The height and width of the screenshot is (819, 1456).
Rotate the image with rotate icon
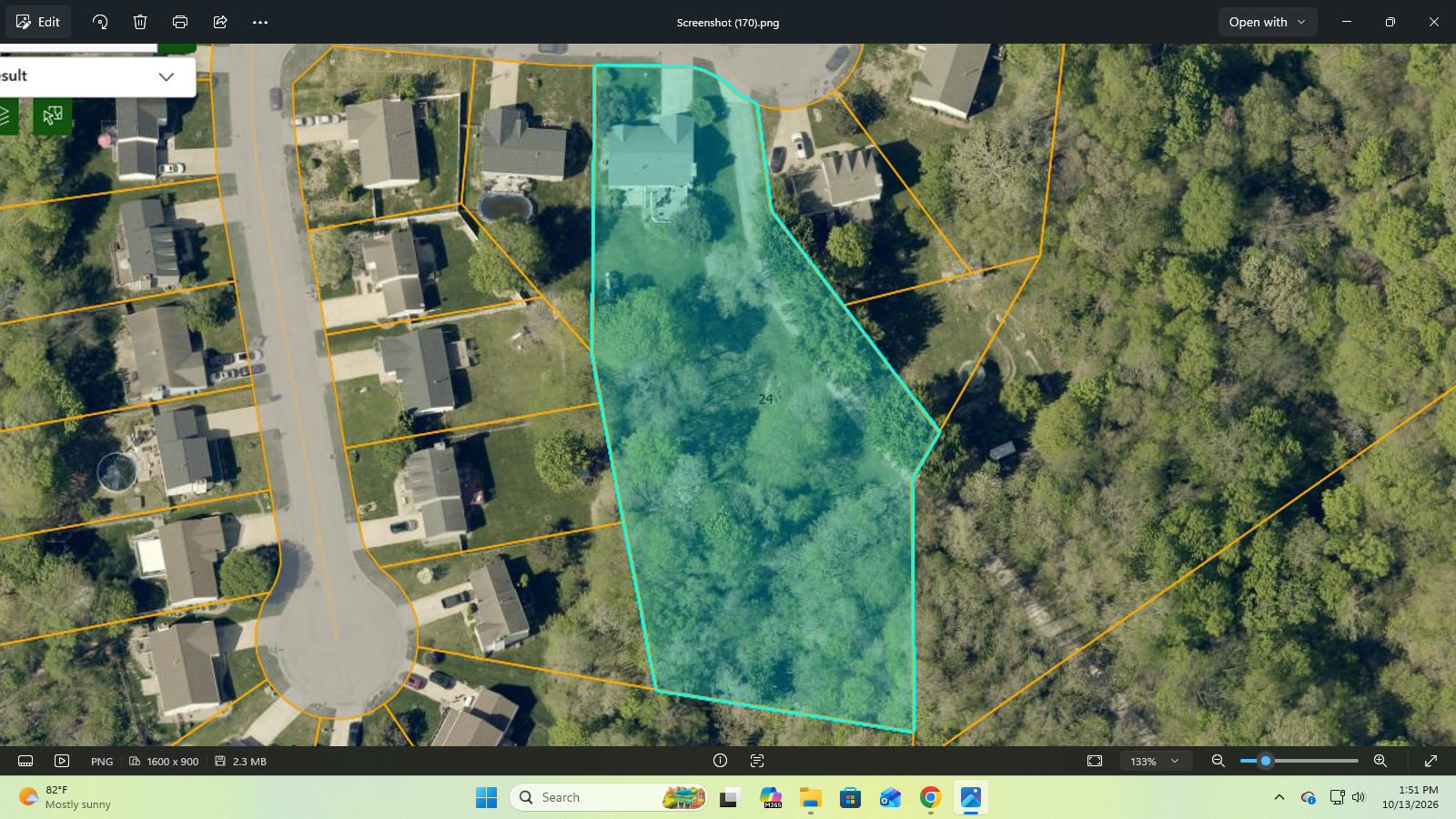(100, 22)
